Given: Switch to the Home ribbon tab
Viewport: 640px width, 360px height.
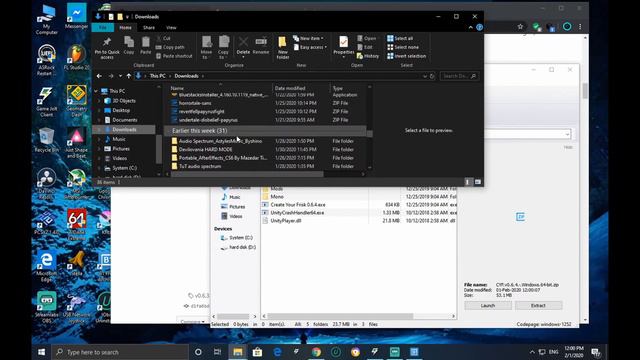Looking at the screenshot, I should tap(125, 27).
